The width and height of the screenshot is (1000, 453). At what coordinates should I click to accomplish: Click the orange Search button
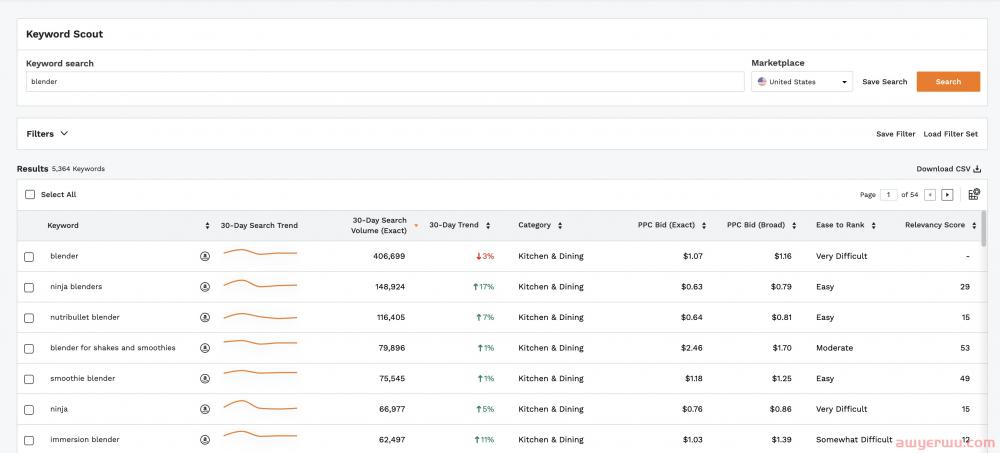click(948, 82)
